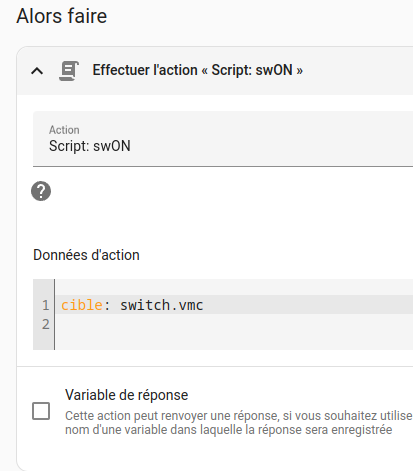Click the Données d'action section label
Screen dimensions: 413x471
(86, 255)
